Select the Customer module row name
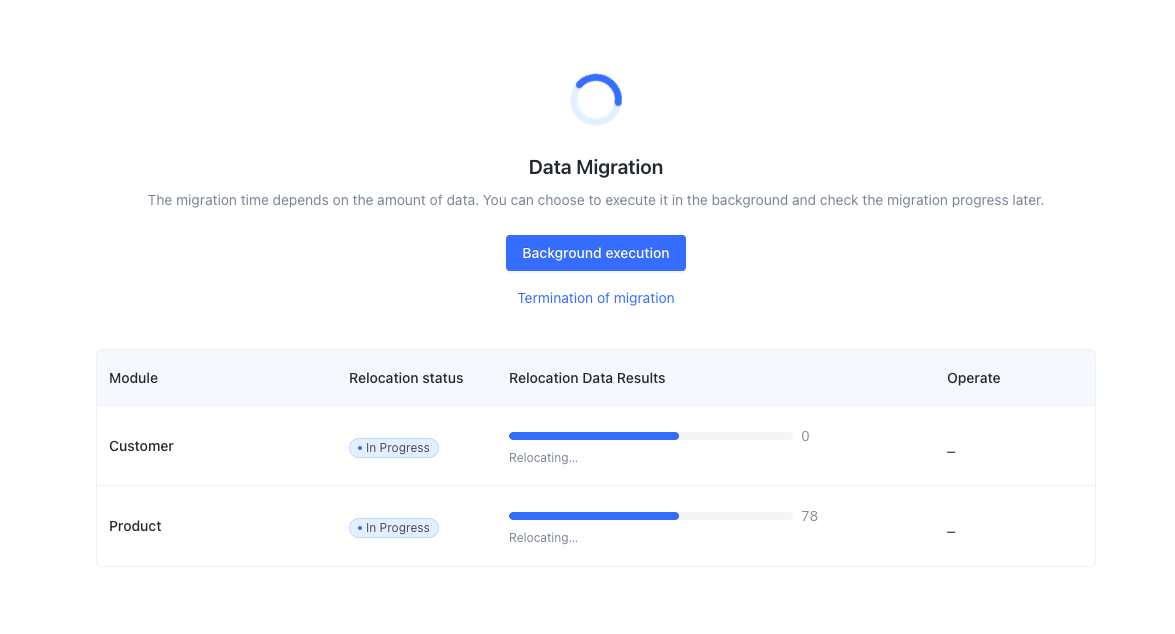The image size is (1175, 634). (141, 446)
